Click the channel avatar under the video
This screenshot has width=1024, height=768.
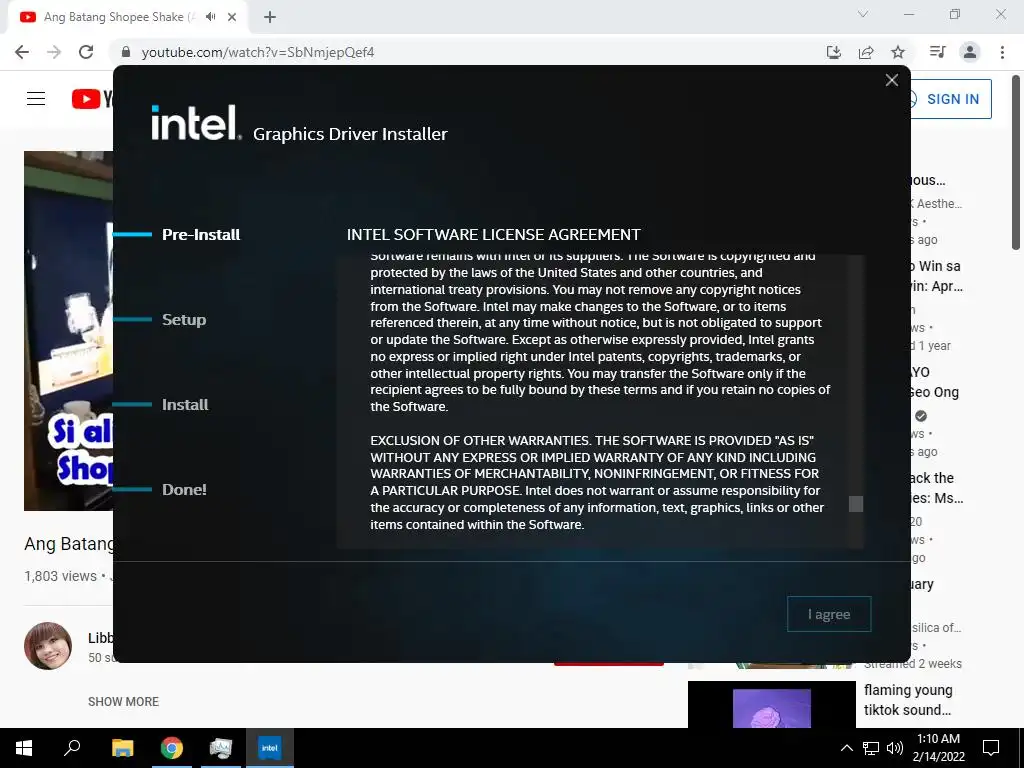coord(48,646)
